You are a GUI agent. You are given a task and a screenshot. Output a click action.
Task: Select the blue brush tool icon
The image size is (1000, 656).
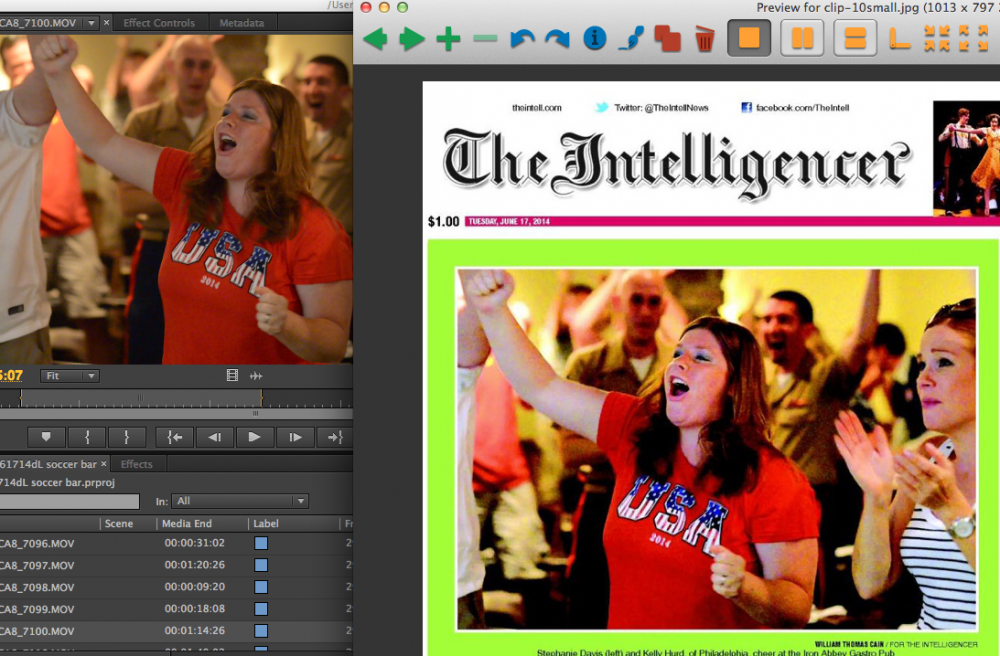630,39
